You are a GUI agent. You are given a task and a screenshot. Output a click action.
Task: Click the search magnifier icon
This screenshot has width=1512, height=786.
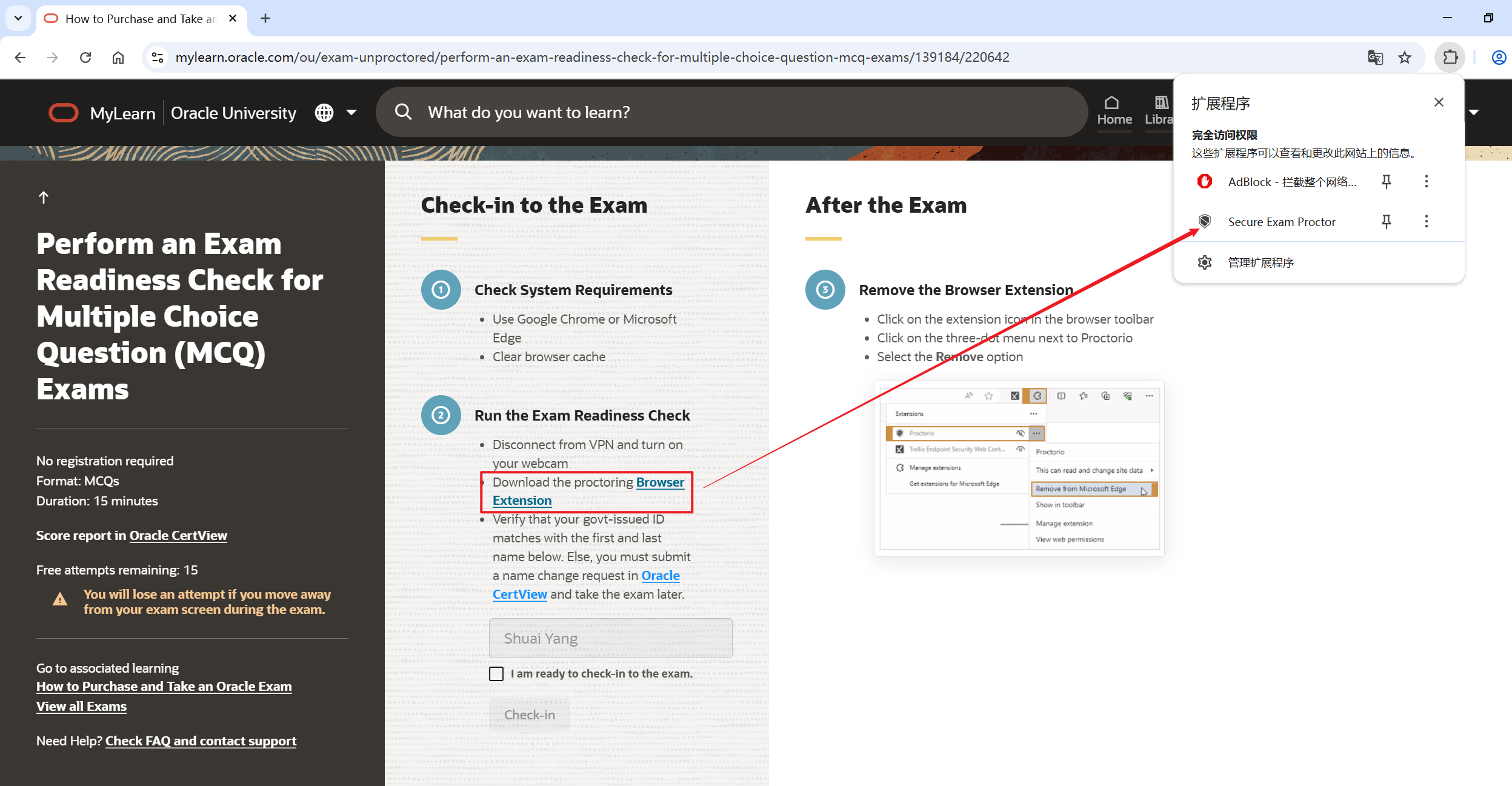[403, 112]
